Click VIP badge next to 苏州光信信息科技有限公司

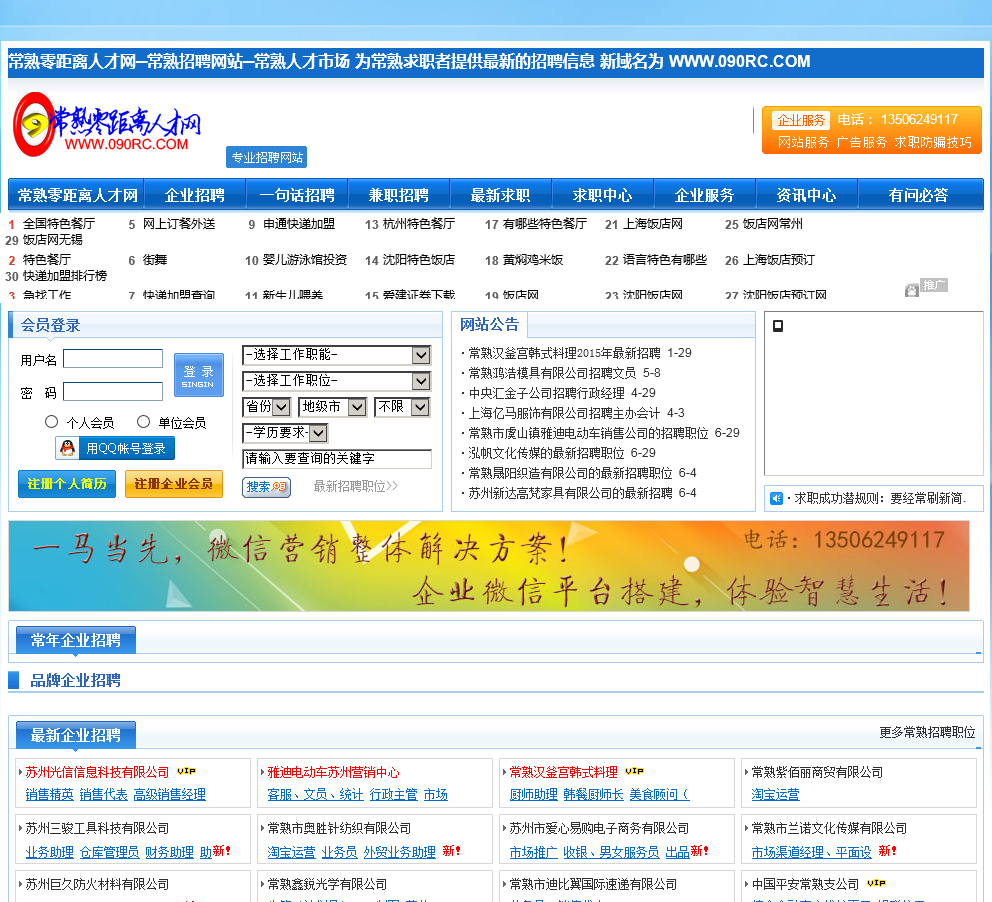click(187, 771)
